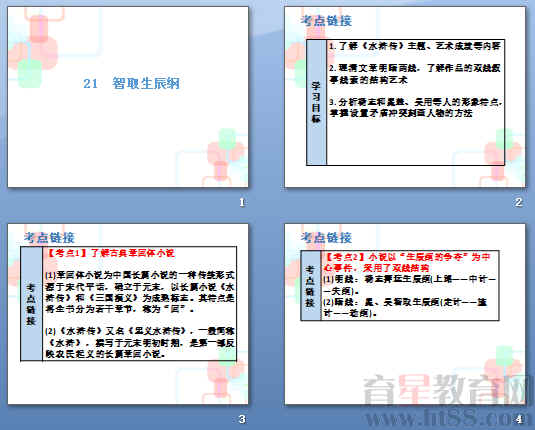The height and width of the screenshot is (430, 535).
Task: Click the vertical 考点链接 cell on slide 3
Action: point(31,304)
